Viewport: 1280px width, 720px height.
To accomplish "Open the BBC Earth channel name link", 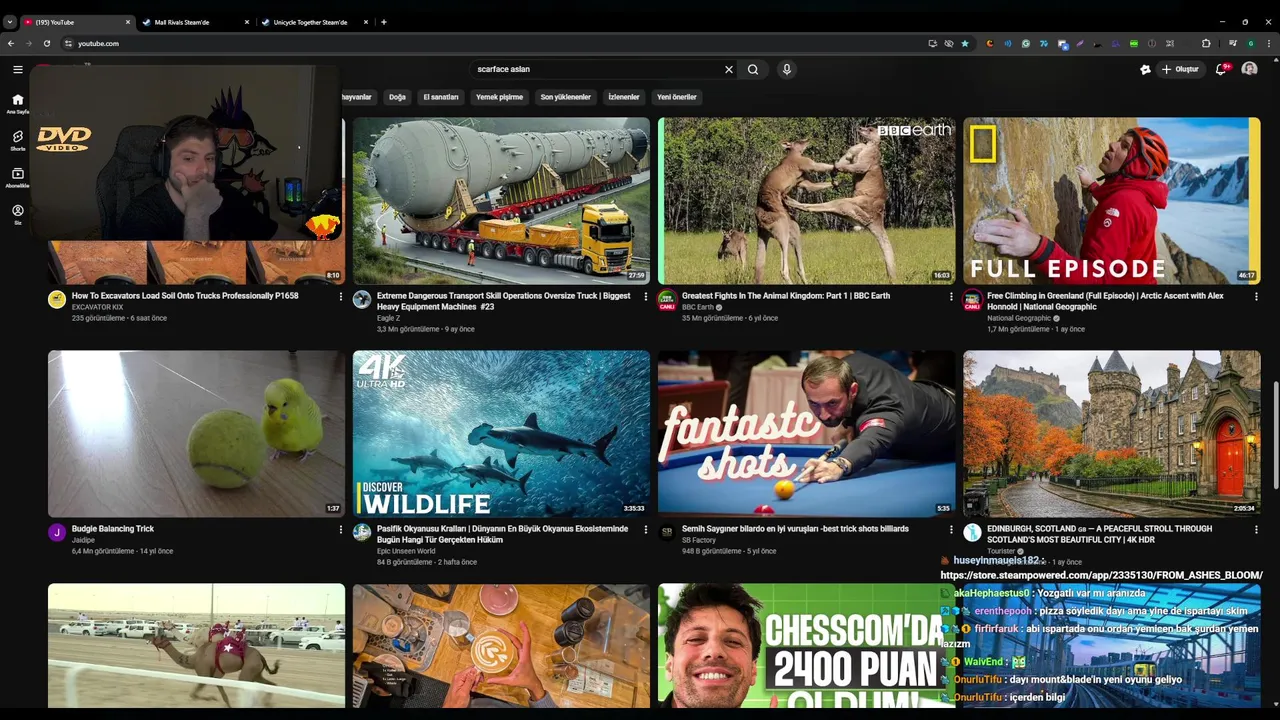I will (698, 307).
